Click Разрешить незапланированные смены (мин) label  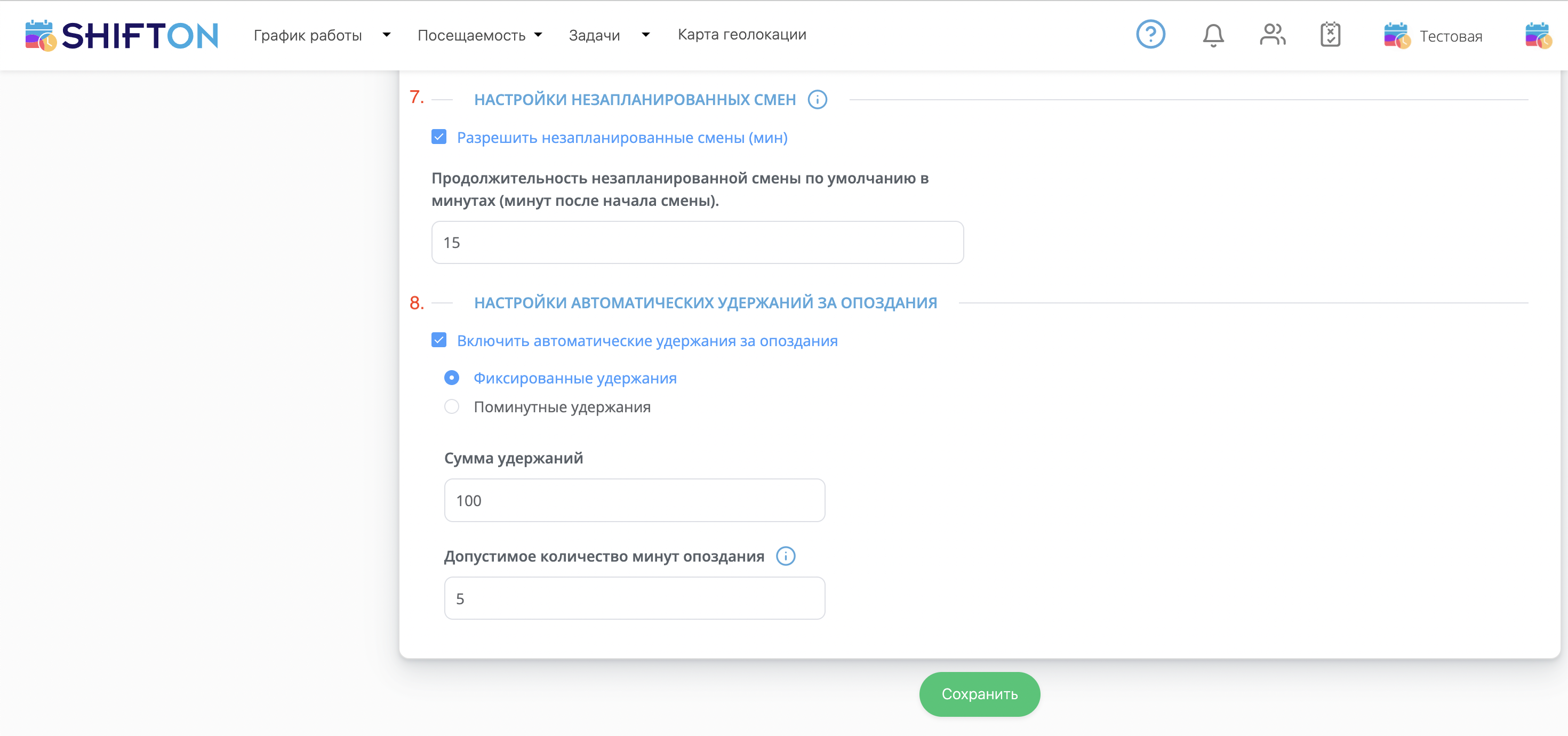tap(622, 138)
